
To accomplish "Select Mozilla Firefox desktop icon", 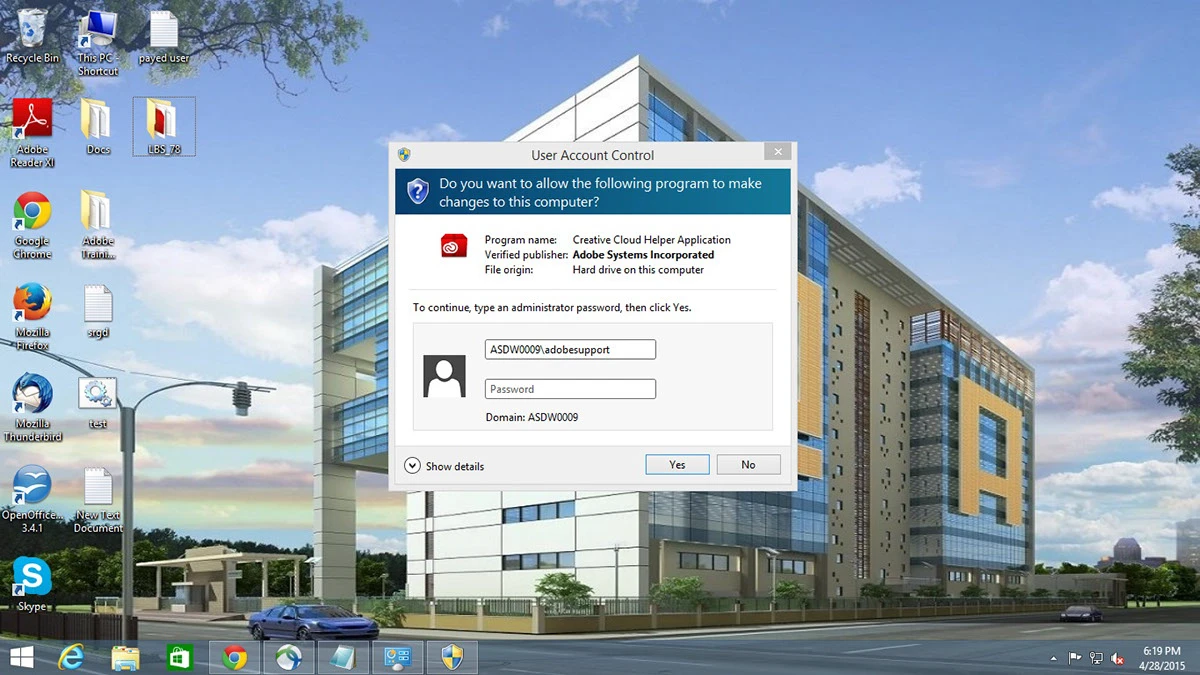I will point(32,305).
